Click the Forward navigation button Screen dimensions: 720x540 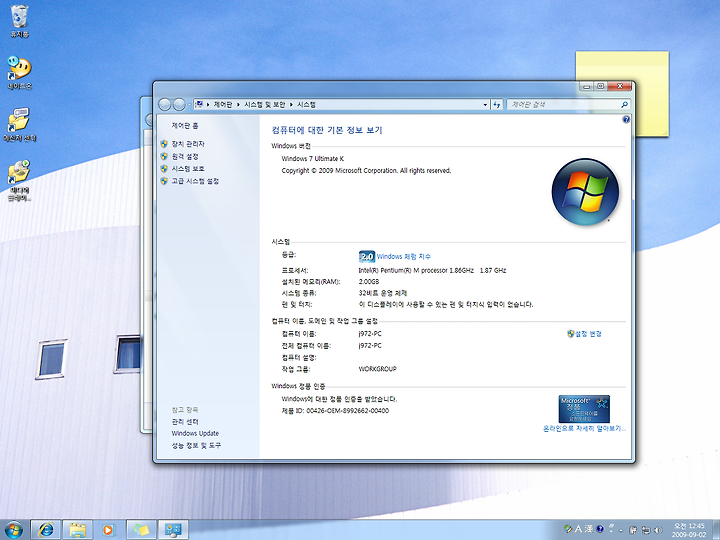tap(179, 105)
